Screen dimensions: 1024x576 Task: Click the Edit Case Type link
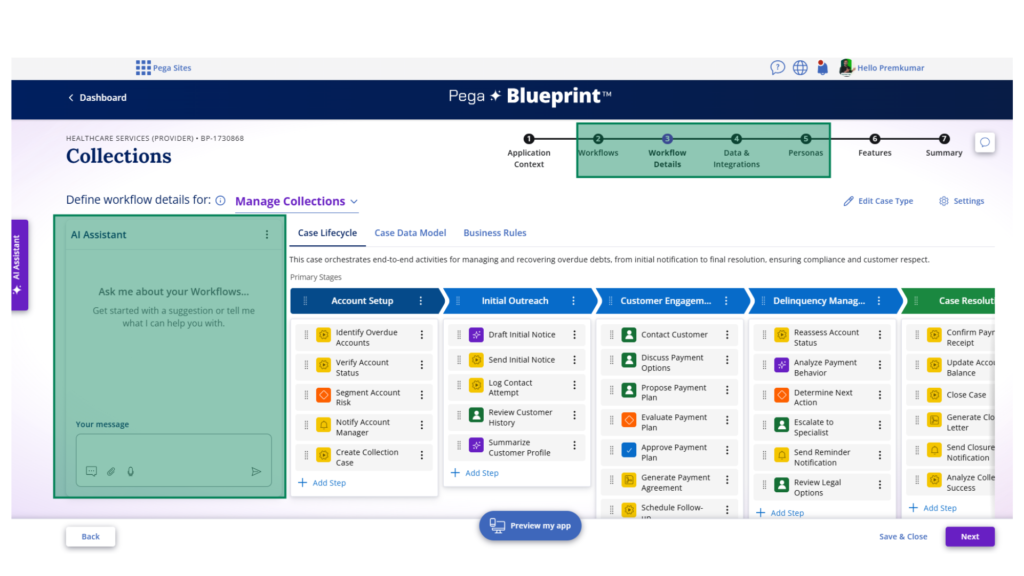(x=878, y=201)
